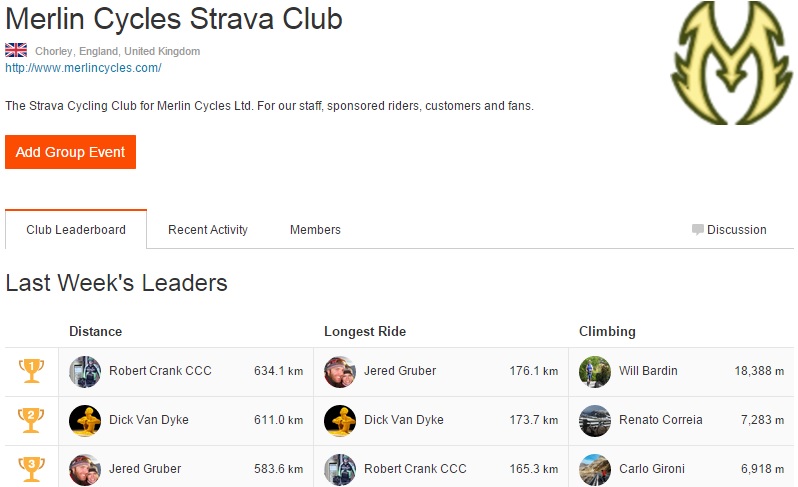Click Will Bardin's name in Climbing

click(x=648, y=371)
